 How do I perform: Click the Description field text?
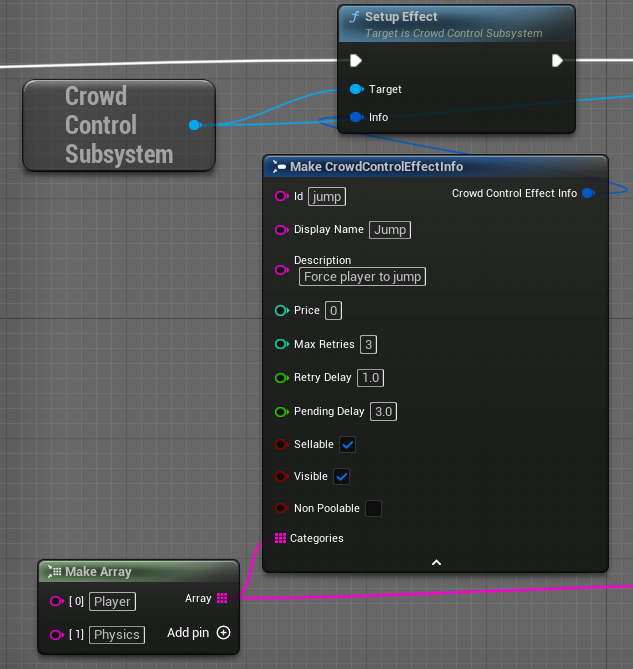coord(362,276)
